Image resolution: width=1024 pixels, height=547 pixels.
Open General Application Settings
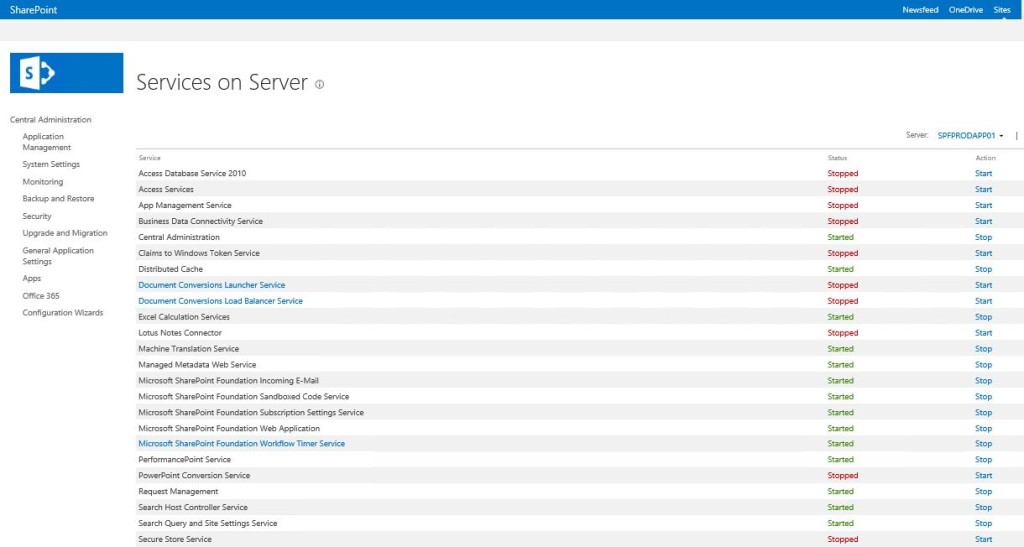[x=58, y=256]
